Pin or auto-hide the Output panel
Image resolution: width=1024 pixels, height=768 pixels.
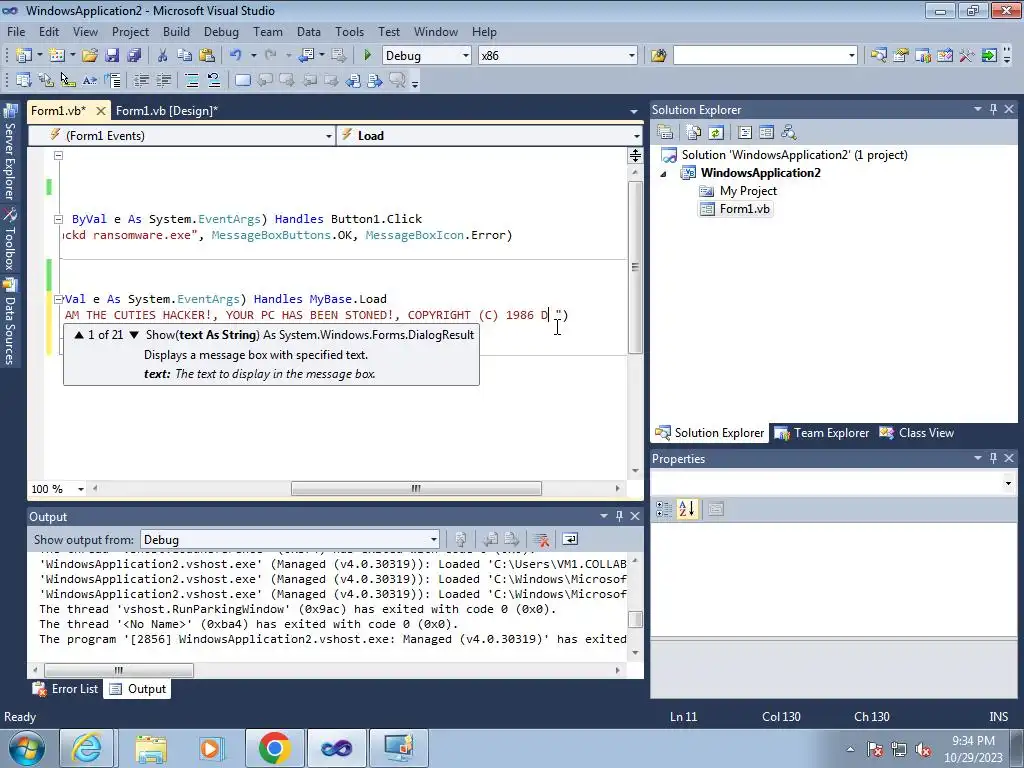tap(619, 516)
